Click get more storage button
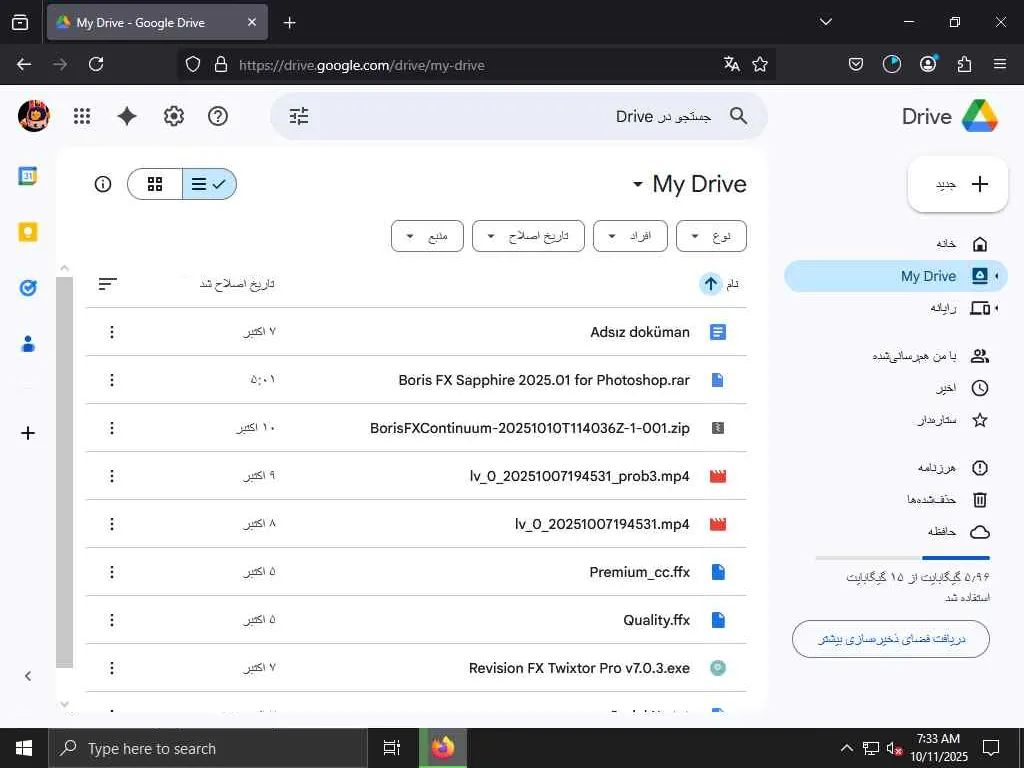The height and width of the screenshot is (768, 1024). coord(891,639)
